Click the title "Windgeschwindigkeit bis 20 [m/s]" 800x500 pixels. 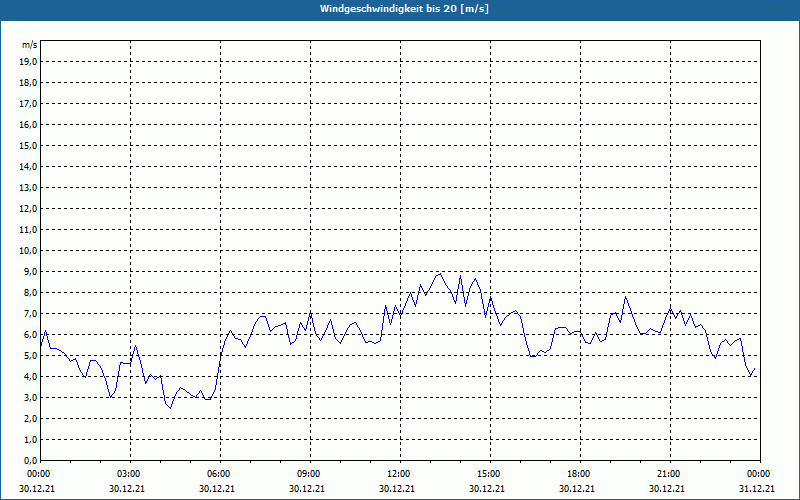coord(404,9)
